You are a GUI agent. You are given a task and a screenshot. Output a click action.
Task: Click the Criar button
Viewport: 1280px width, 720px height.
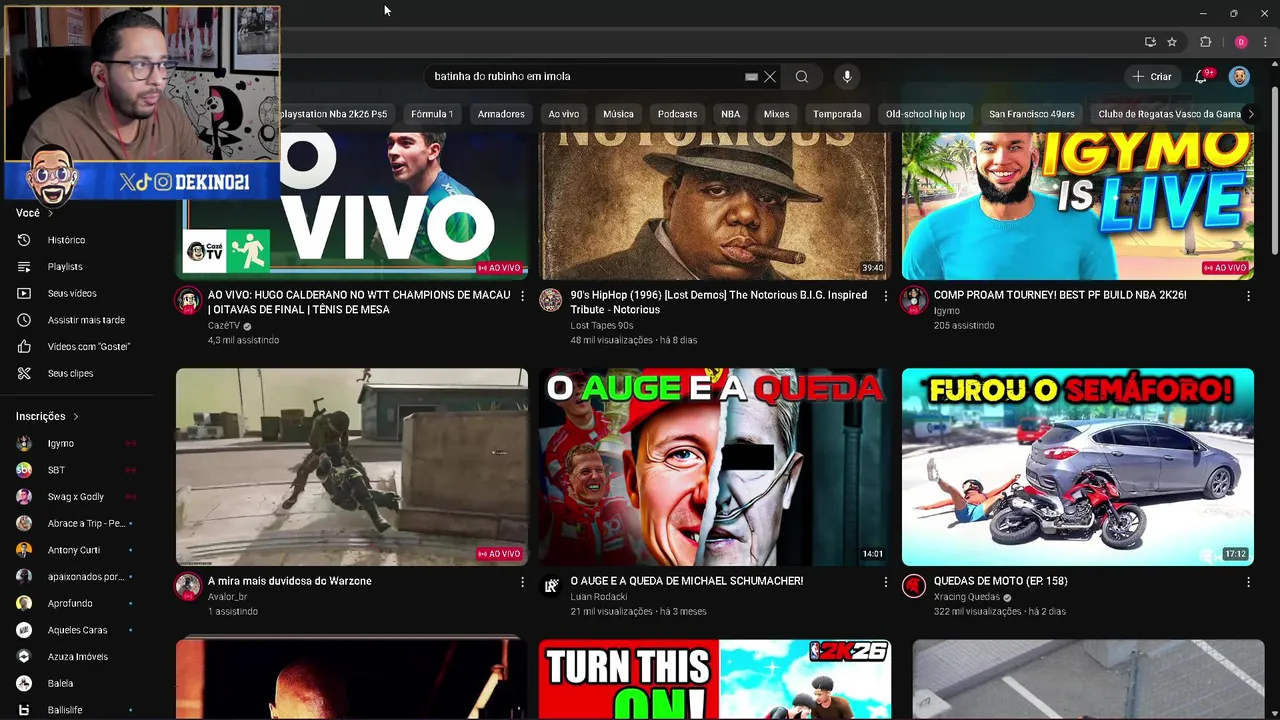(x=1151, y=77)
